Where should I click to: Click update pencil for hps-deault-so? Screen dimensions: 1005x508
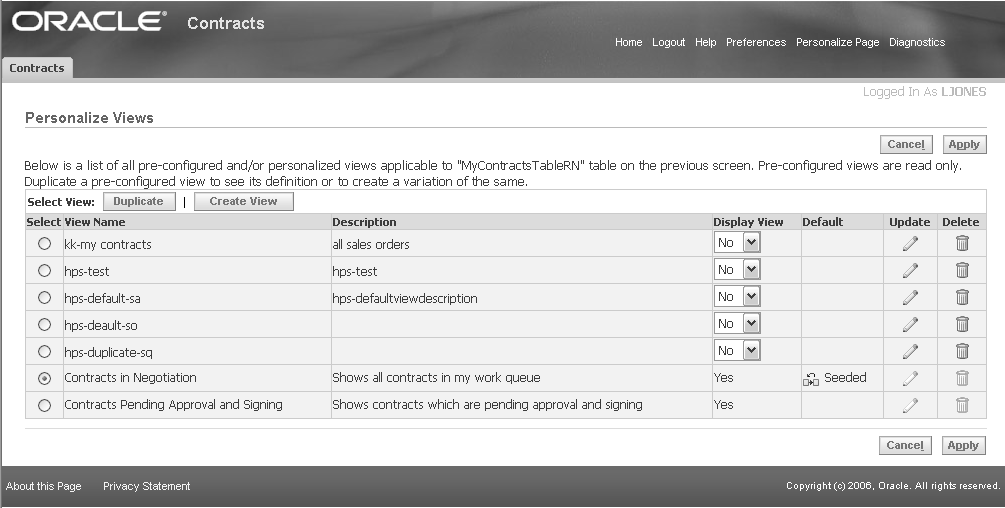point(910,324)
